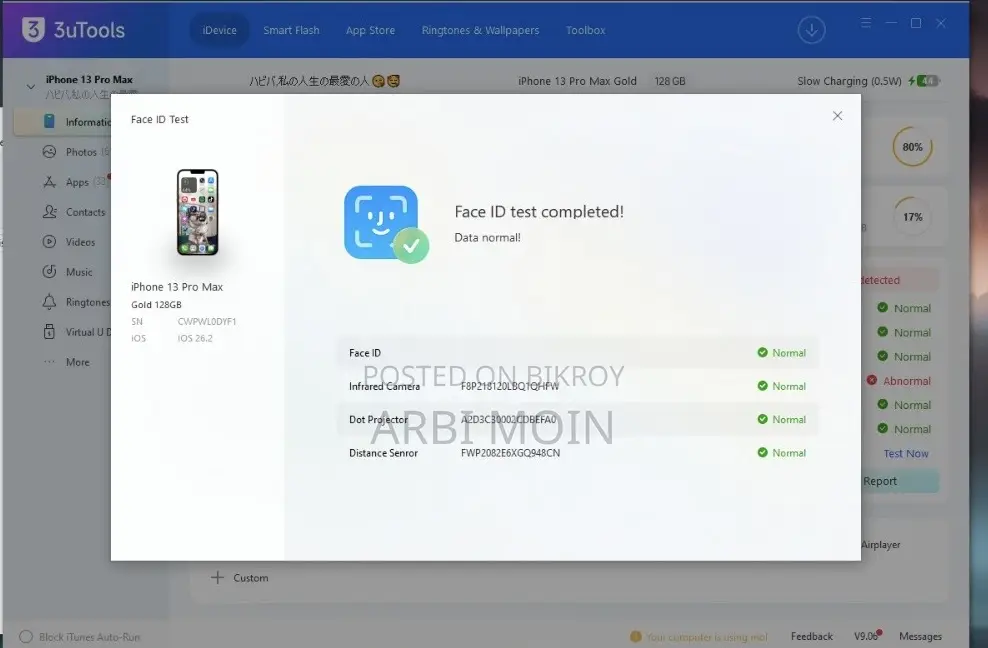Open the Ringtones bell icon in sidebar

pos(49,302)
